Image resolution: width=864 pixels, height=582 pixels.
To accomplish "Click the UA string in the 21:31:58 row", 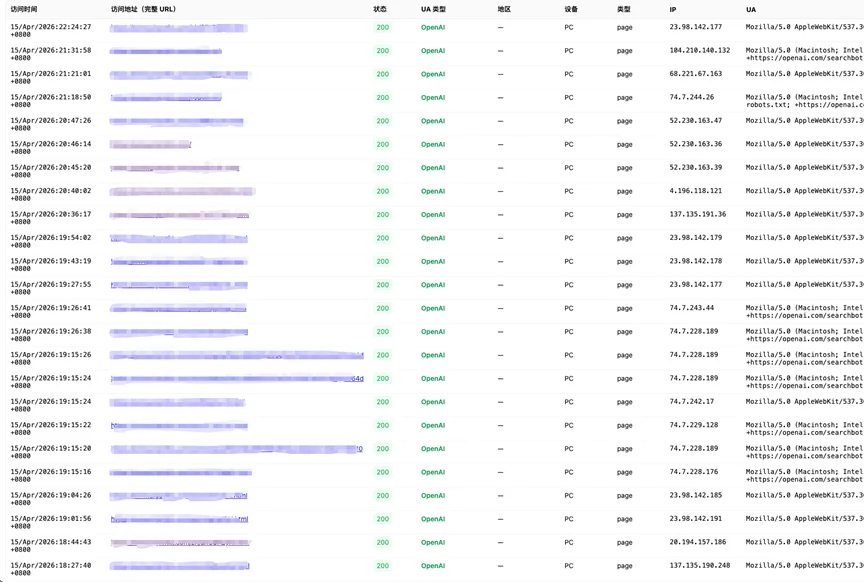I will [x=804, y=54].
